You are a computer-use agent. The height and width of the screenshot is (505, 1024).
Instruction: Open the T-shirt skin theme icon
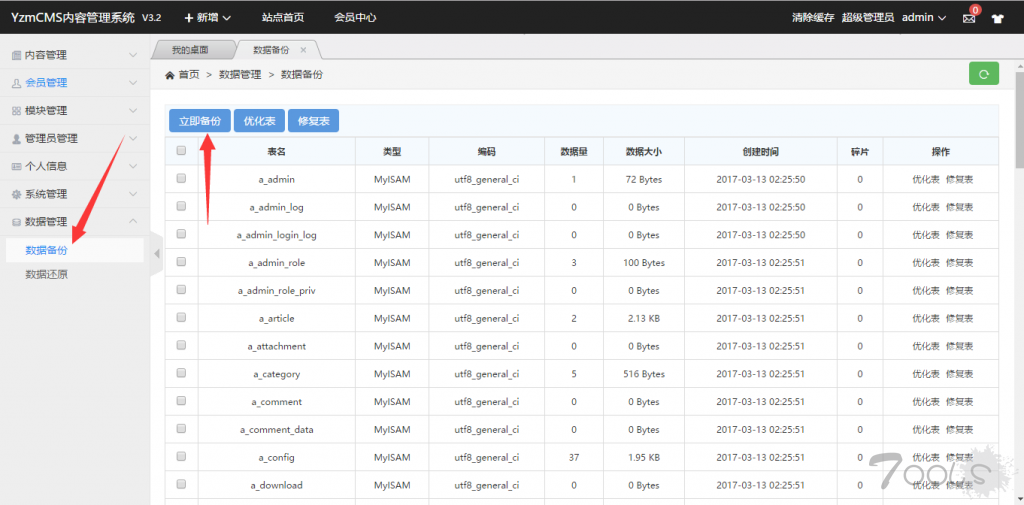[x=997, y=18]
